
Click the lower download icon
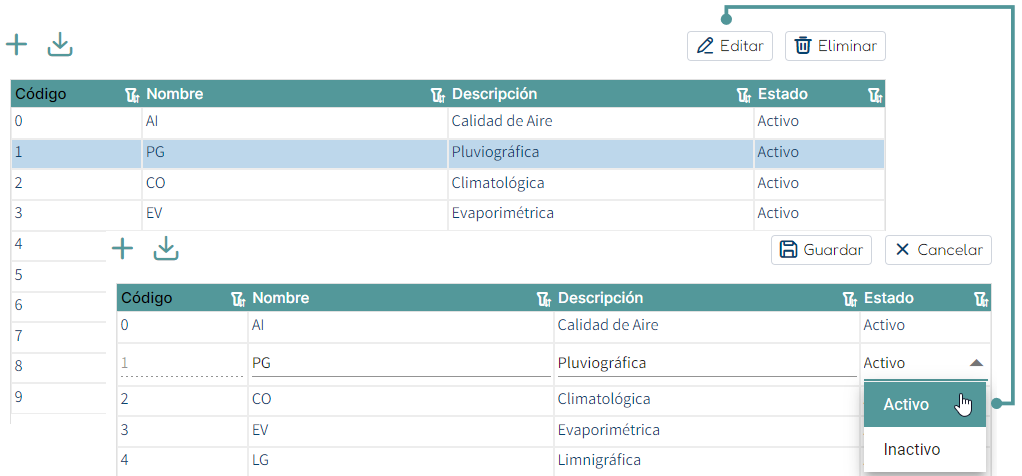tap(166, 249)
